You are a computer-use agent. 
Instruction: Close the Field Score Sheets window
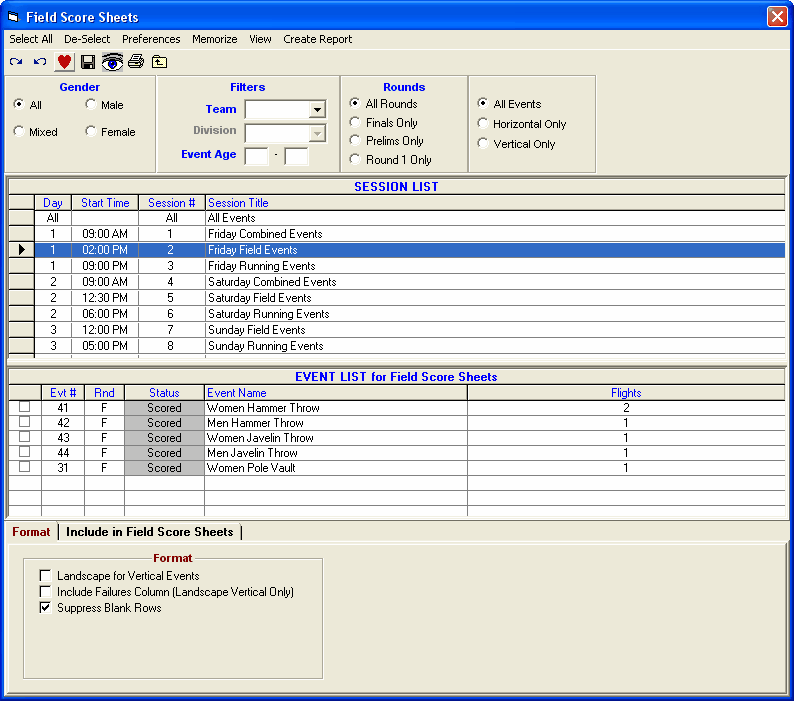pos(777,16)
